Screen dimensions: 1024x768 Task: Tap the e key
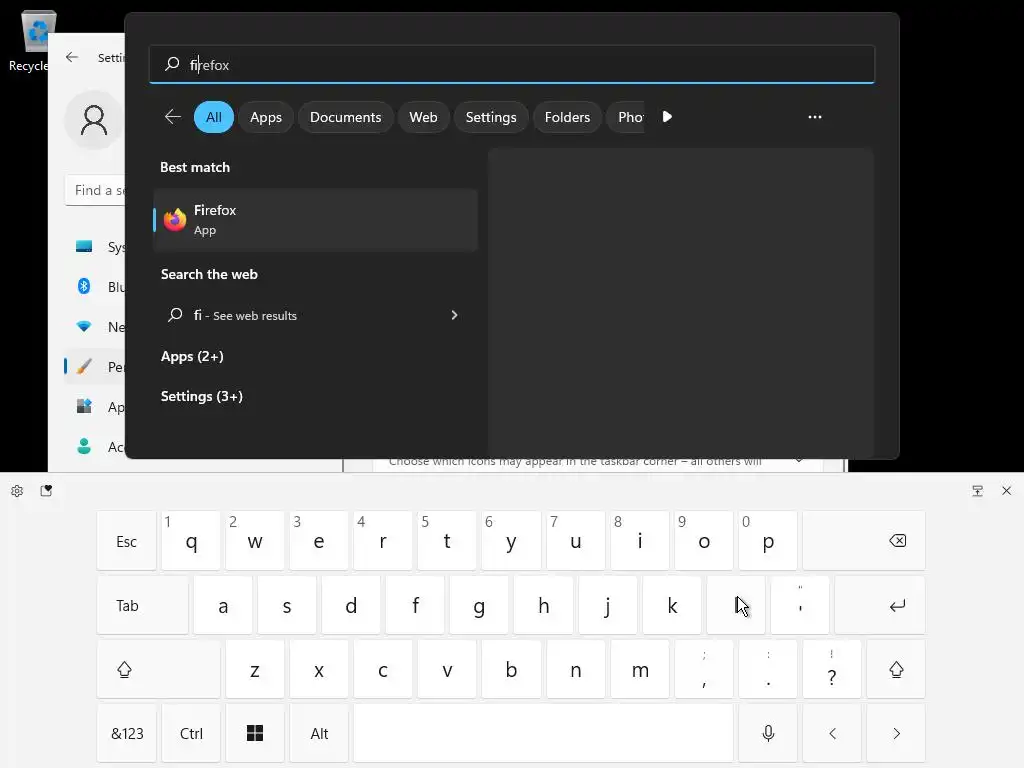[319, 541]
